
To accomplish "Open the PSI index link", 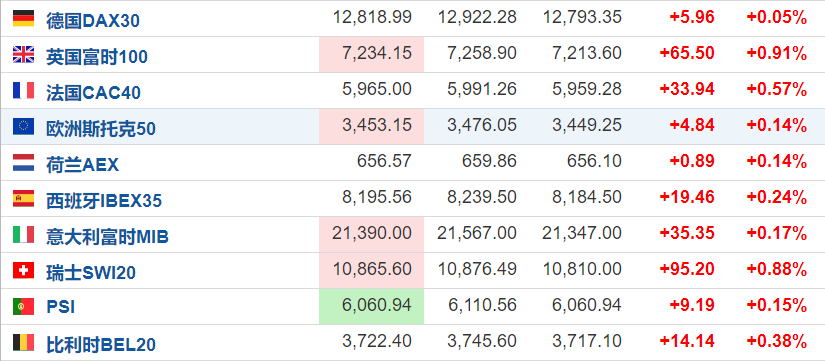I will click(x=61, y=307).
